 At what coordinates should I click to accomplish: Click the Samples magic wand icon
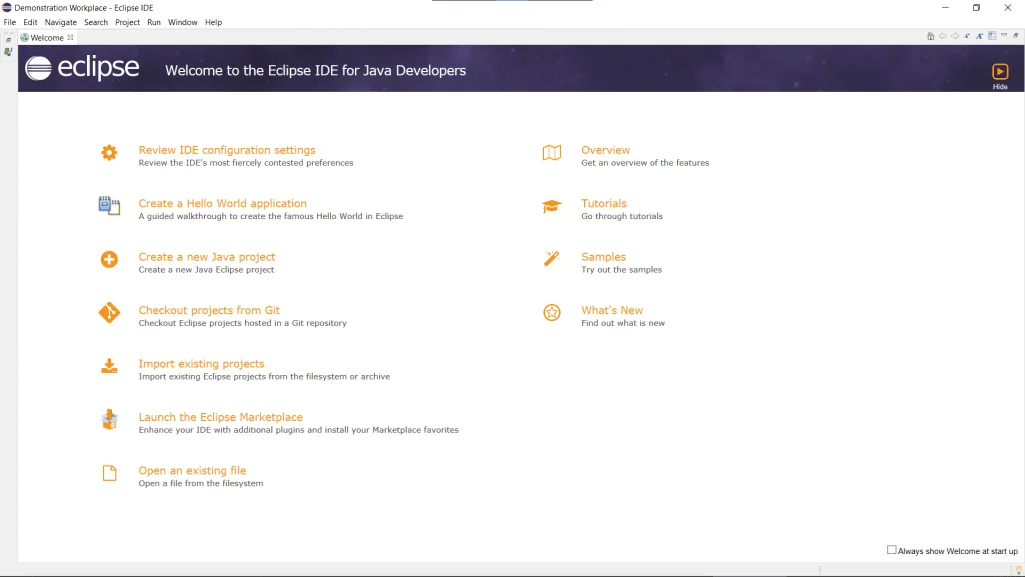(x=552, y=259)
